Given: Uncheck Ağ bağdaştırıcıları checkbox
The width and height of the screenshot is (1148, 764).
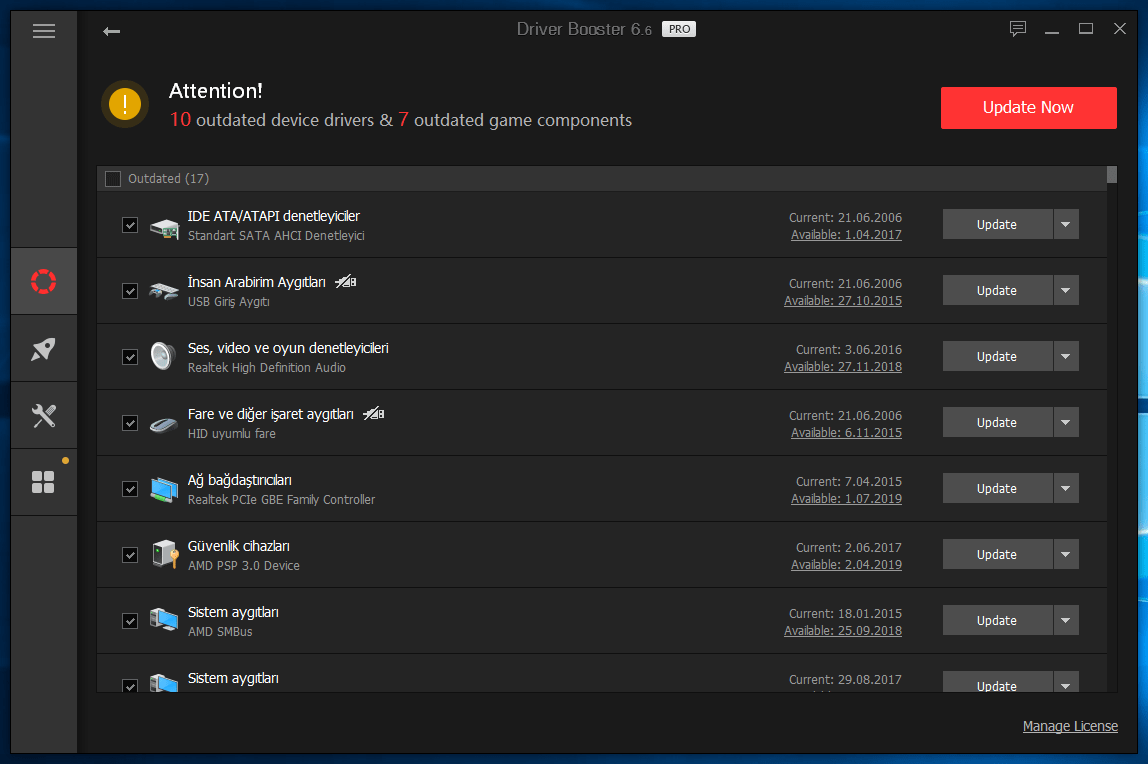Looking at the screenshot, I should pyautogui.click(x=130, y=488).
